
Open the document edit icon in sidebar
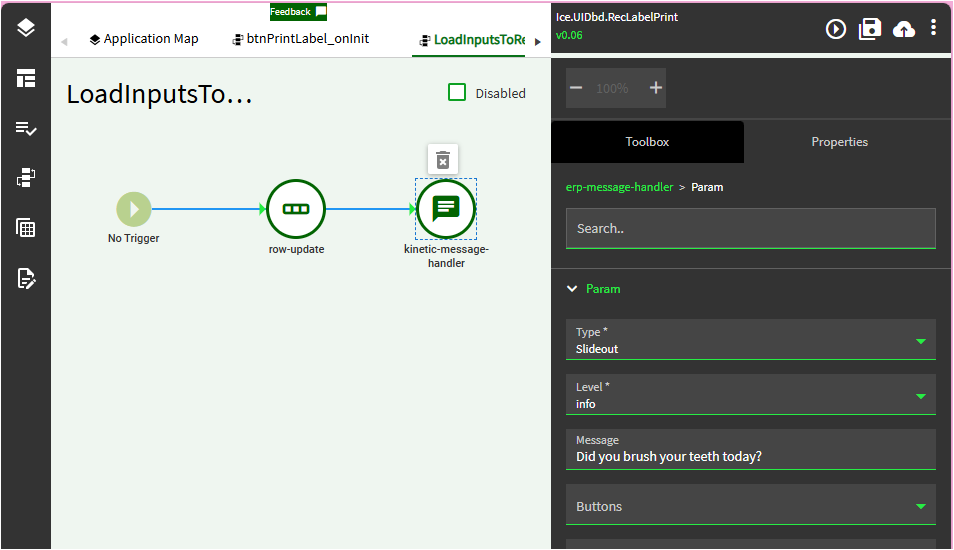[x=26, y=278]
